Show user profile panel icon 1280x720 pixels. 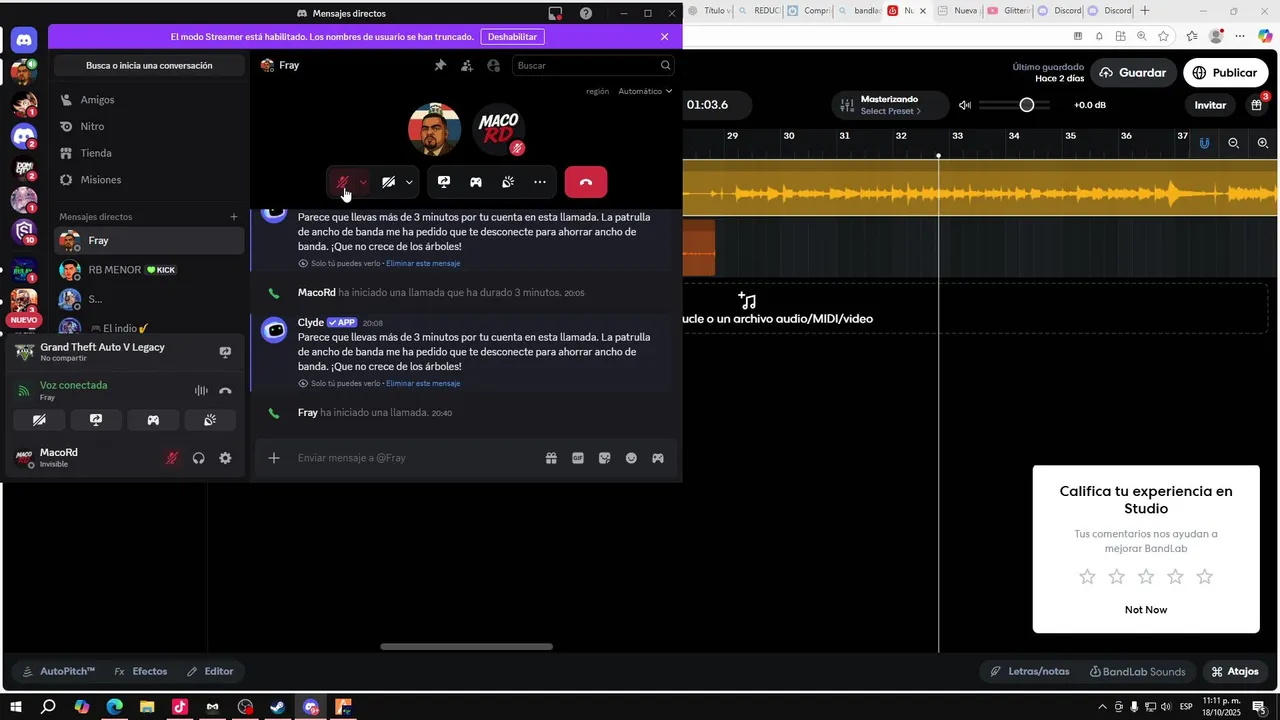tap(494, 65)
